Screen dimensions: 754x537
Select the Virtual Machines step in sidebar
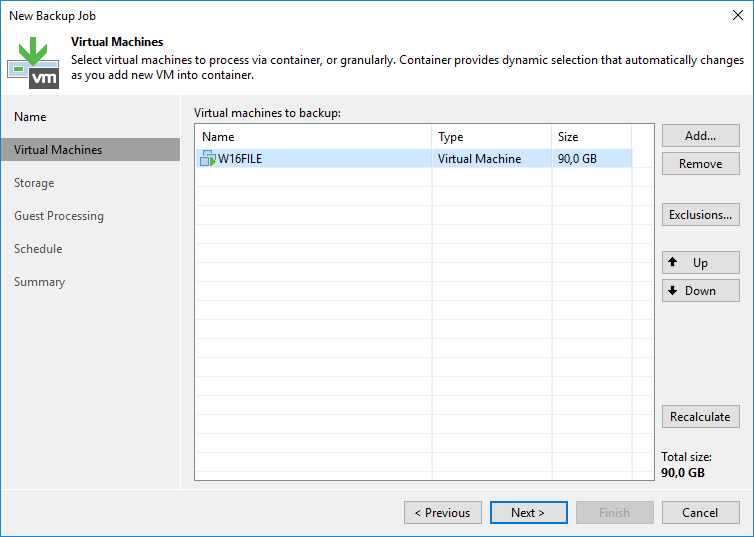coord(58,150)
